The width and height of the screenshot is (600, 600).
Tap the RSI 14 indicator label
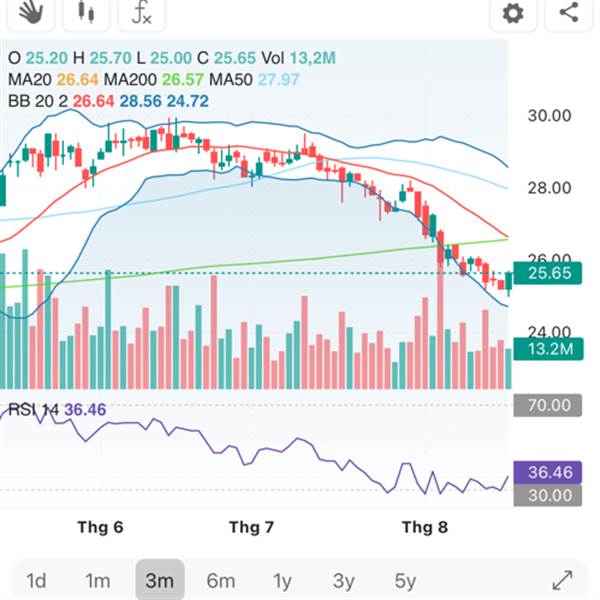click(x=33, y=409)
